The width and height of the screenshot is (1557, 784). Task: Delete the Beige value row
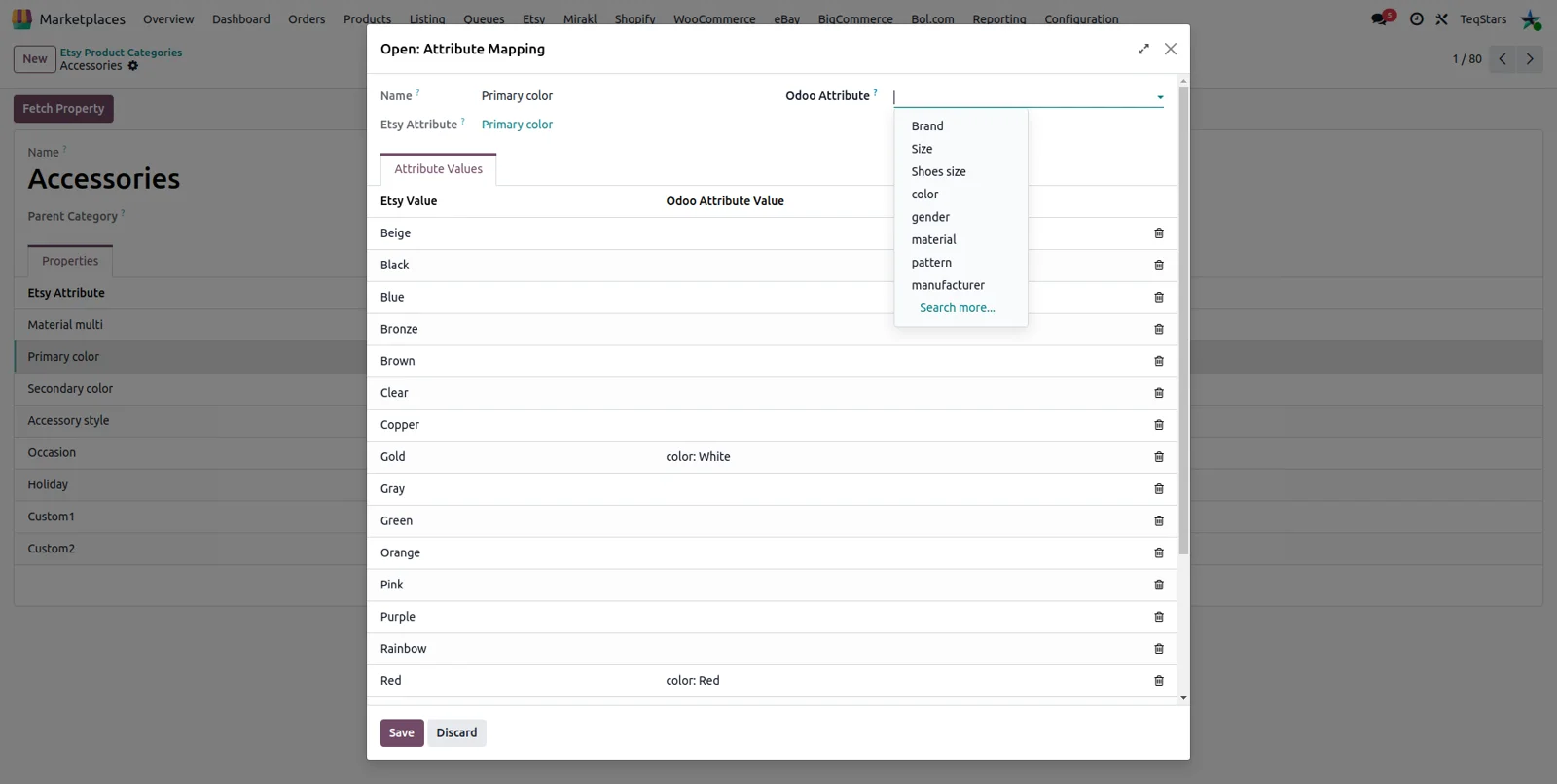[x=1158, y=233]
